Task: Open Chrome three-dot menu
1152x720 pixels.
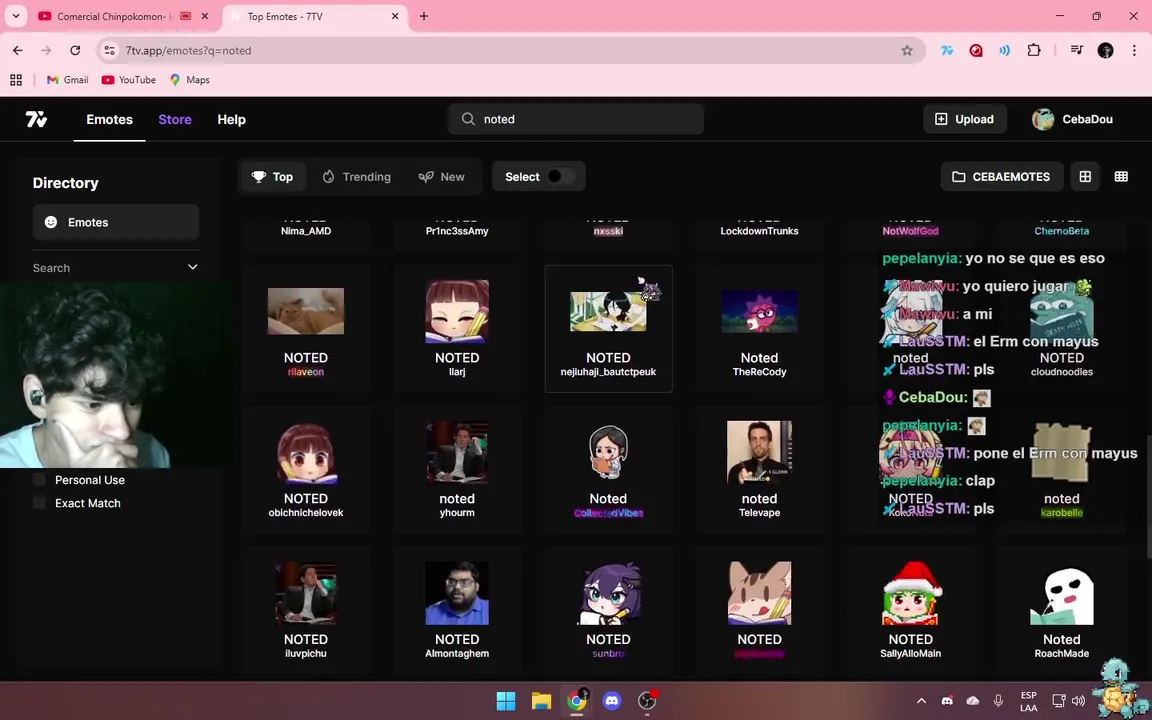Action: pos(1134,50)
